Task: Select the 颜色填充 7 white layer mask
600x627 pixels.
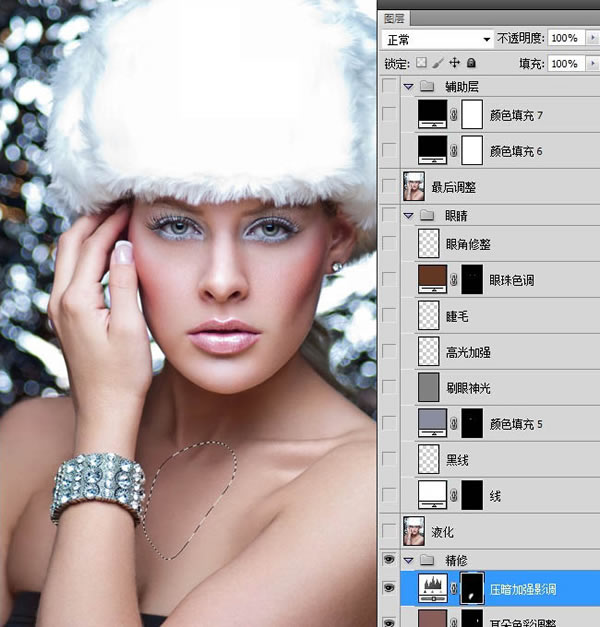Action: pos(472,114)
